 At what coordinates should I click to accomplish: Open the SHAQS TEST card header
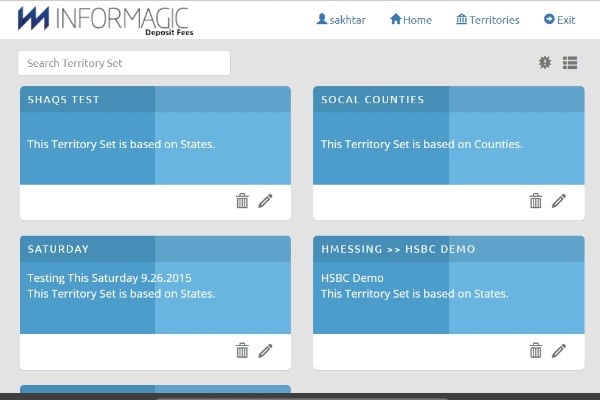pyautogui.click(x=155, y=100)
